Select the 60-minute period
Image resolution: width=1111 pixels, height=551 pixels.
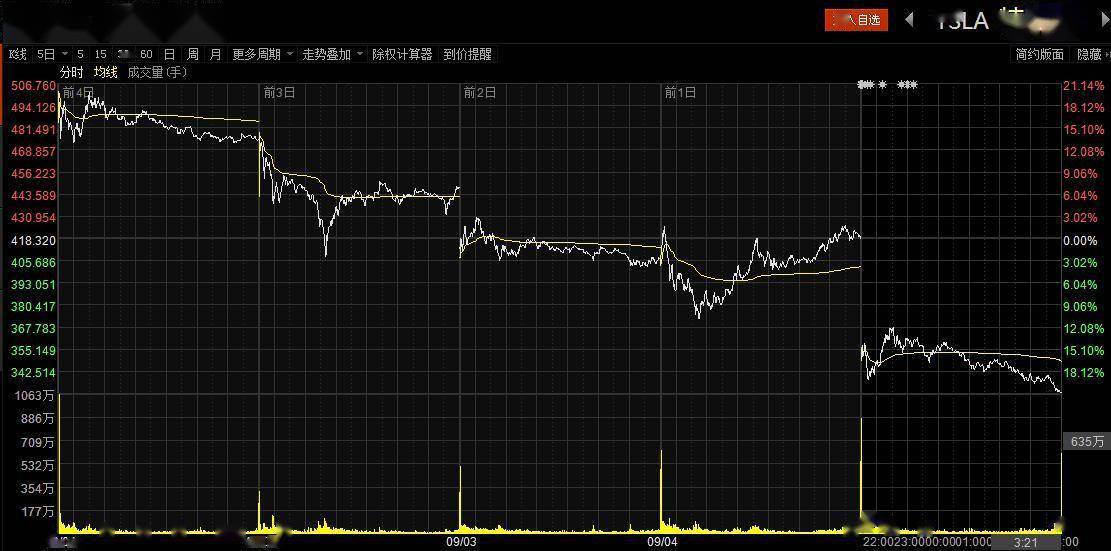[x=146, y=54]
